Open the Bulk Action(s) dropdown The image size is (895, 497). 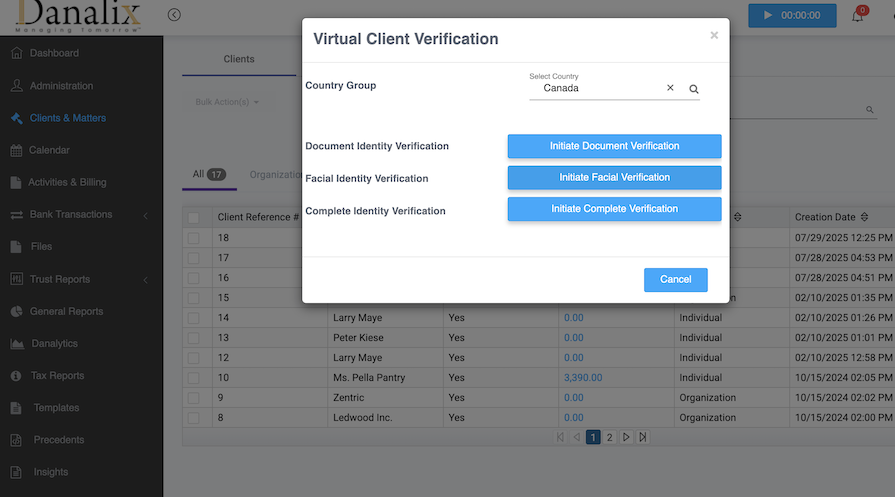click(227, 102)
